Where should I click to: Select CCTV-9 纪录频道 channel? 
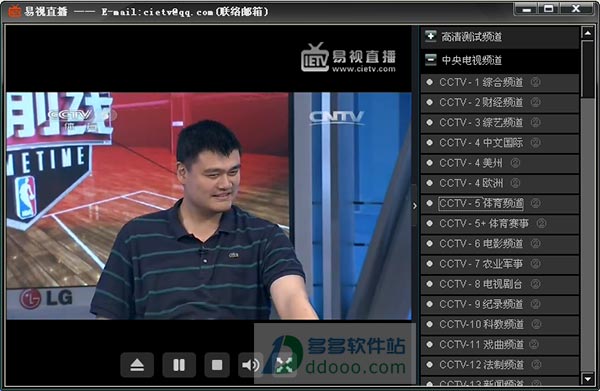pyautogui.click(x=500, y=305)
